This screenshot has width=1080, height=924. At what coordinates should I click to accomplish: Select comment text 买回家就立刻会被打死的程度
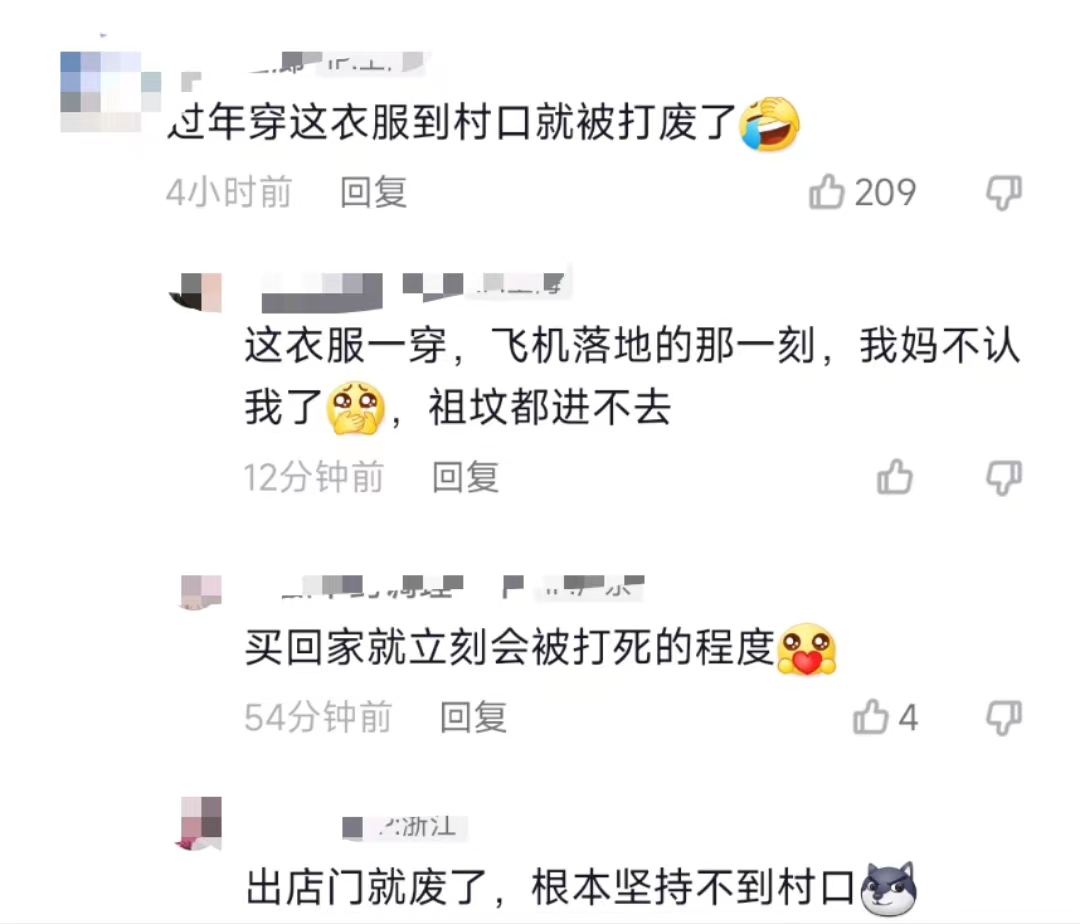click(x=510, y=648)
